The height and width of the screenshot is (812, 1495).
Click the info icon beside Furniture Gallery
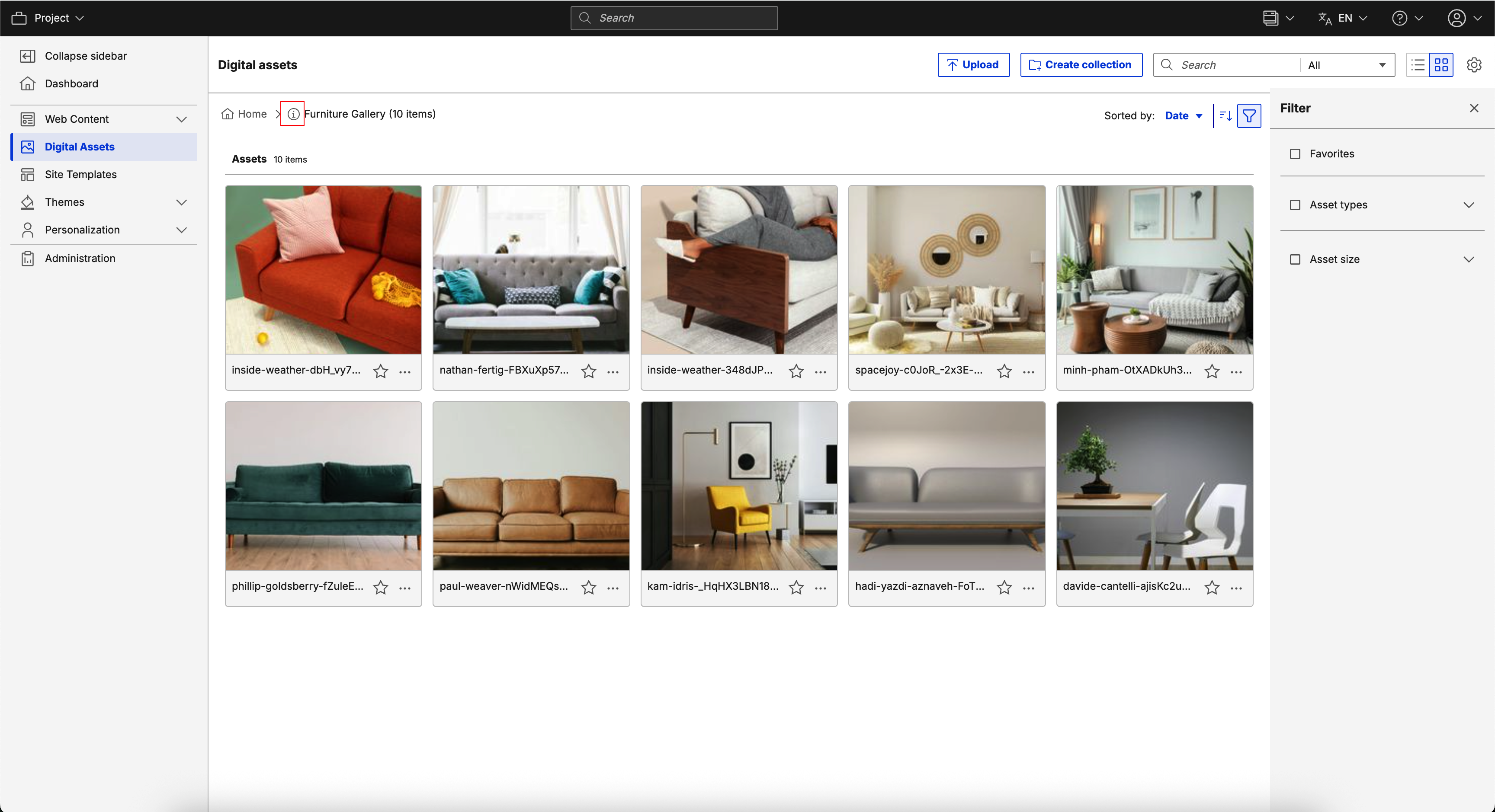pos(293,114)
